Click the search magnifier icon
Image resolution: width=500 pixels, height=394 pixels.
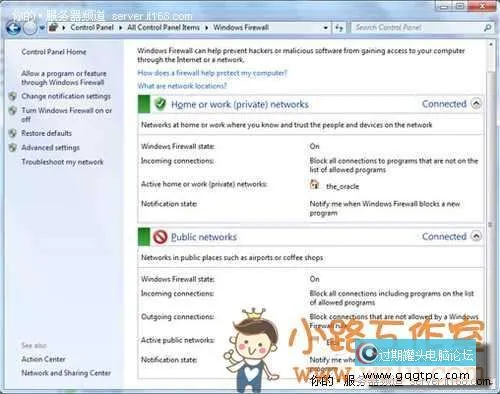[x=487, y=28]
